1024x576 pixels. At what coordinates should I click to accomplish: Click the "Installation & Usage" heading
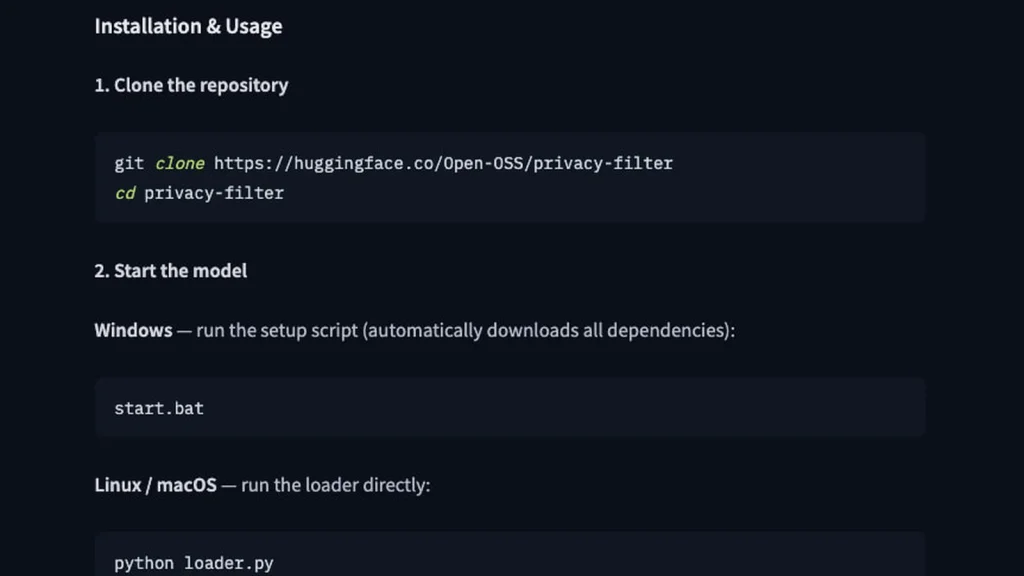[x=188, y=26]
